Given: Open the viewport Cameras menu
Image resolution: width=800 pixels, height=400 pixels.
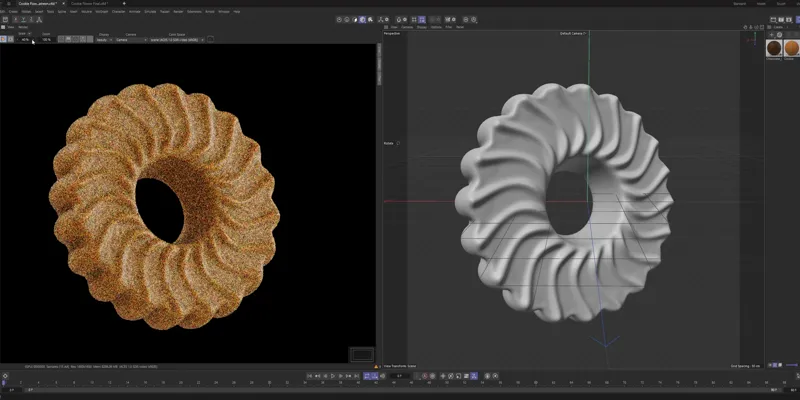Looking at the screenshot, I should click(x=407, y=27).
